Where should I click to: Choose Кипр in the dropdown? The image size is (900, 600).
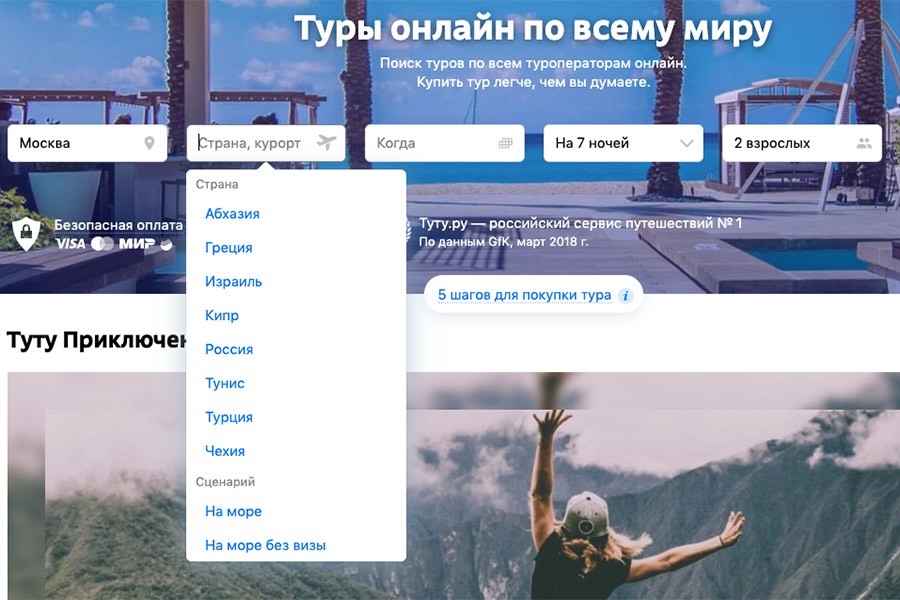[x=222, y=315]
